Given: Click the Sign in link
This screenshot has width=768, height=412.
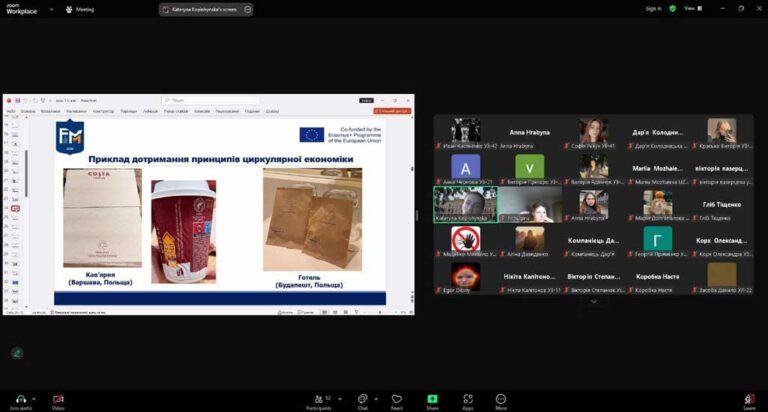Looking at the screenshot, I should click(x=653, y=8).
